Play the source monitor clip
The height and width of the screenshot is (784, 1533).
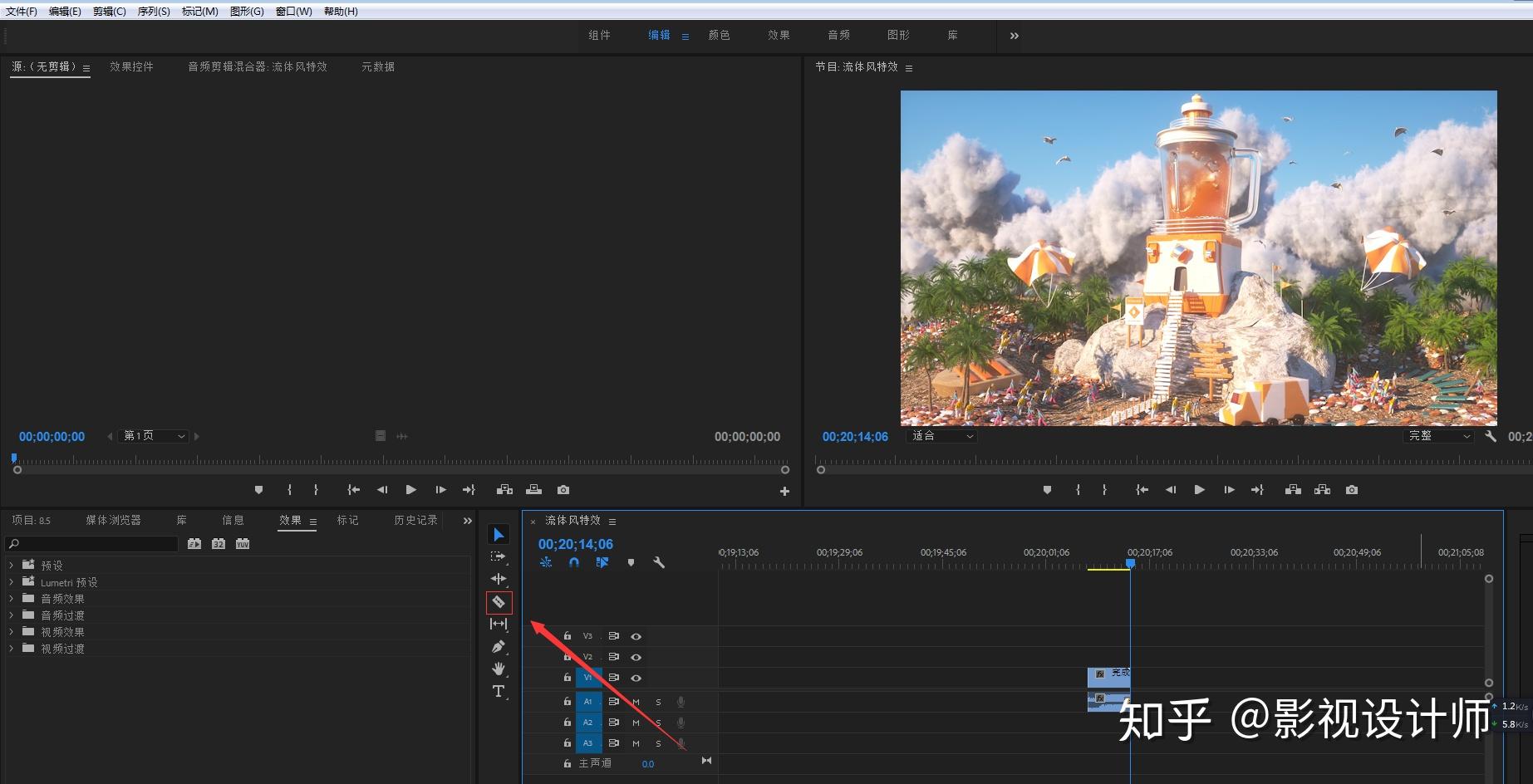coord(410,490)
